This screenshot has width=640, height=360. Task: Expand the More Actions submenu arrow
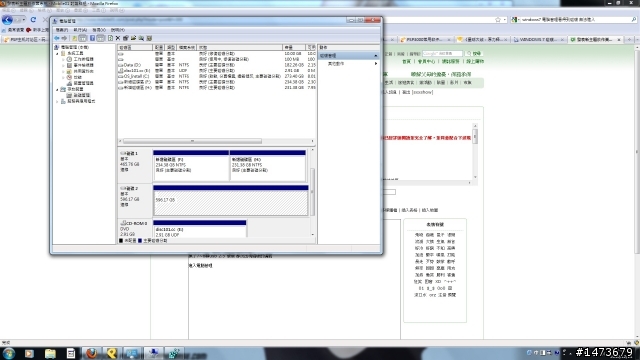(376, 64)
